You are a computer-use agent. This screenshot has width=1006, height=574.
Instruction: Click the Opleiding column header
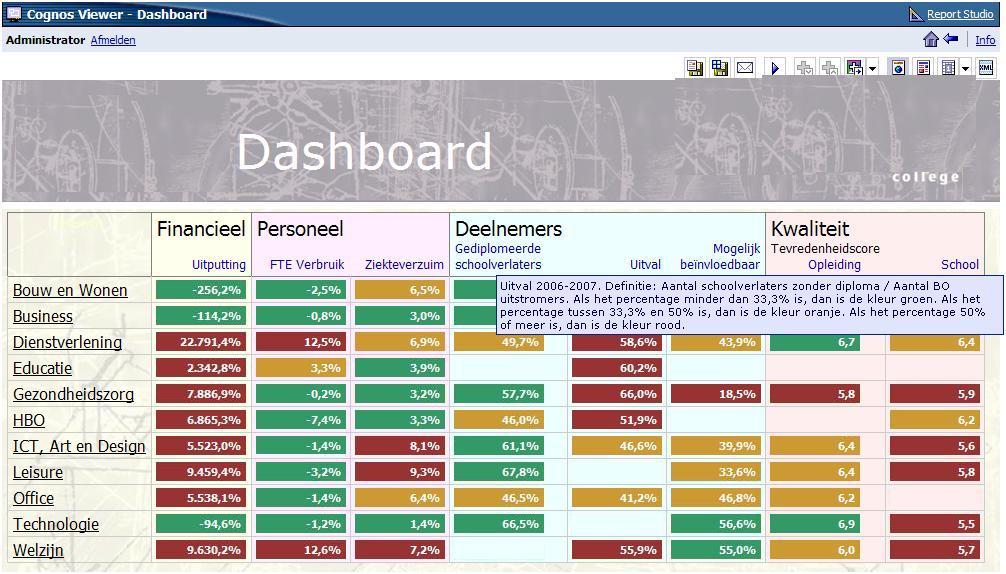coord(834,264)
